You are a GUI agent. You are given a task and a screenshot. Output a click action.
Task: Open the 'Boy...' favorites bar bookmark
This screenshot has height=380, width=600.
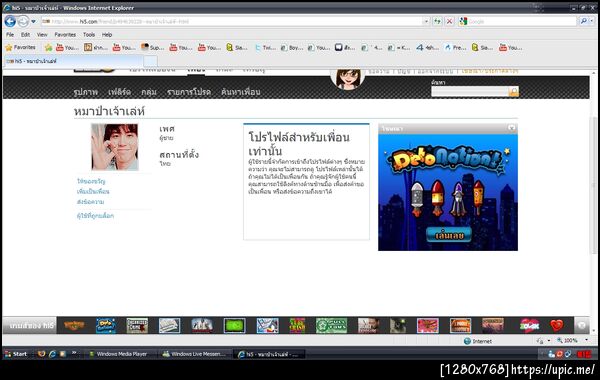pyautogui.click(x=292, y=47)
